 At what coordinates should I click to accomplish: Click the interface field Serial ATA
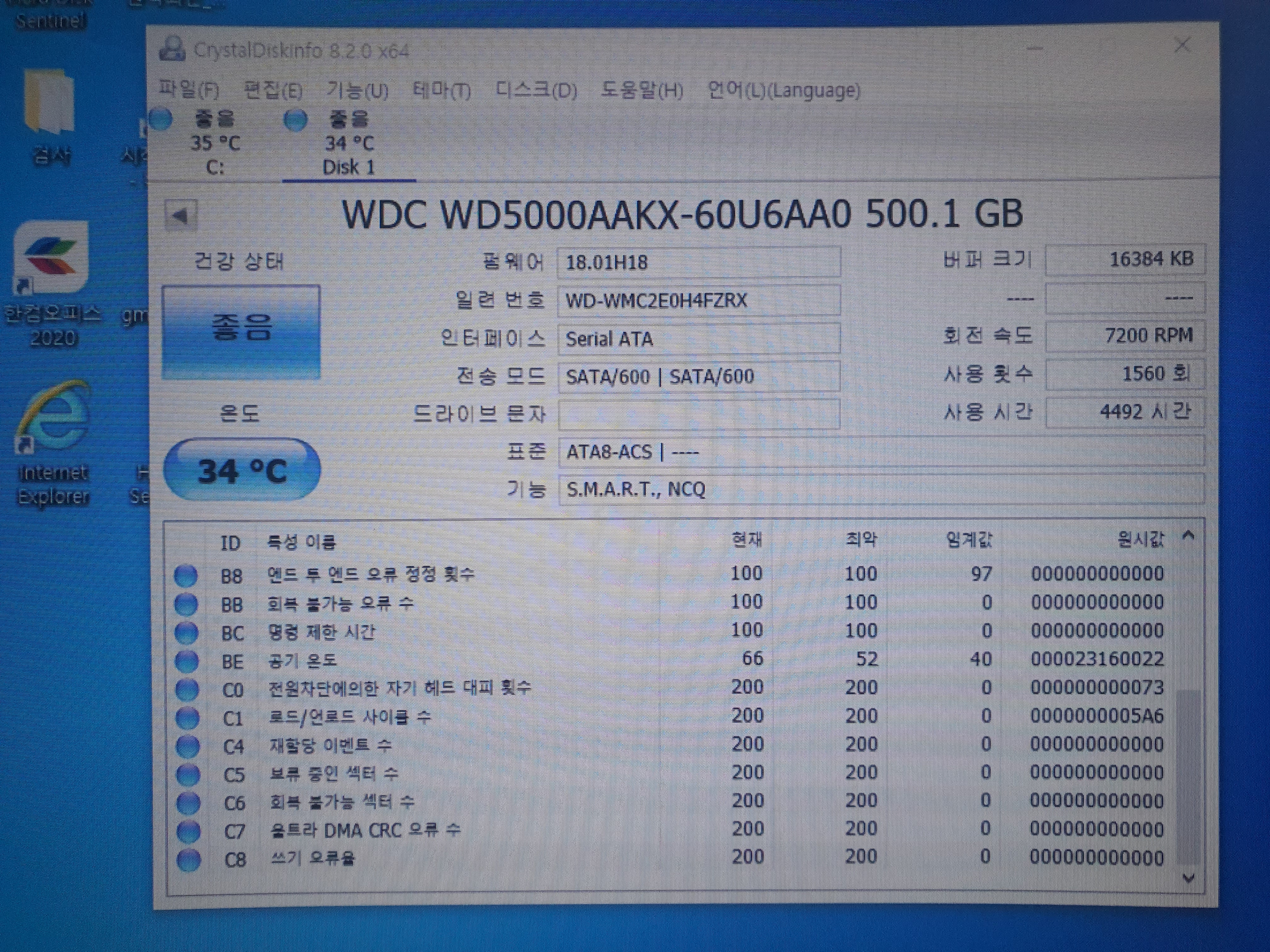coord(699,338)
